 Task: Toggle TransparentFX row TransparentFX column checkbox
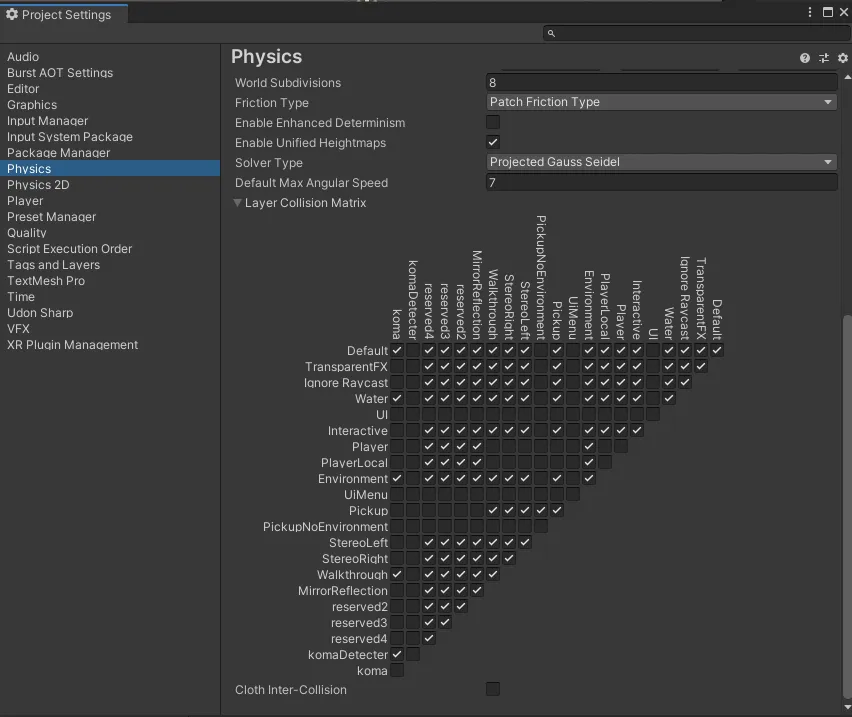[701, 367]
